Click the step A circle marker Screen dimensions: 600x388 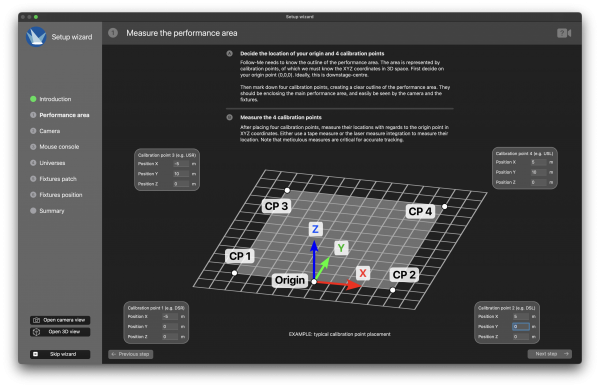pos(230,54)
